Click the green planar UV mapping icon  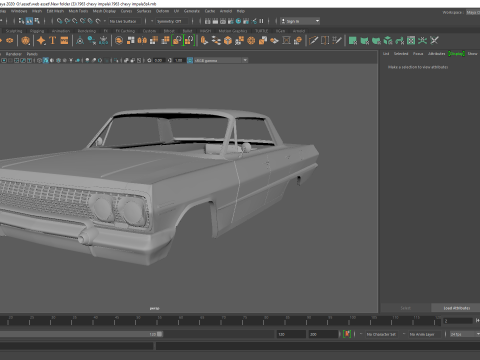(353, 40)
